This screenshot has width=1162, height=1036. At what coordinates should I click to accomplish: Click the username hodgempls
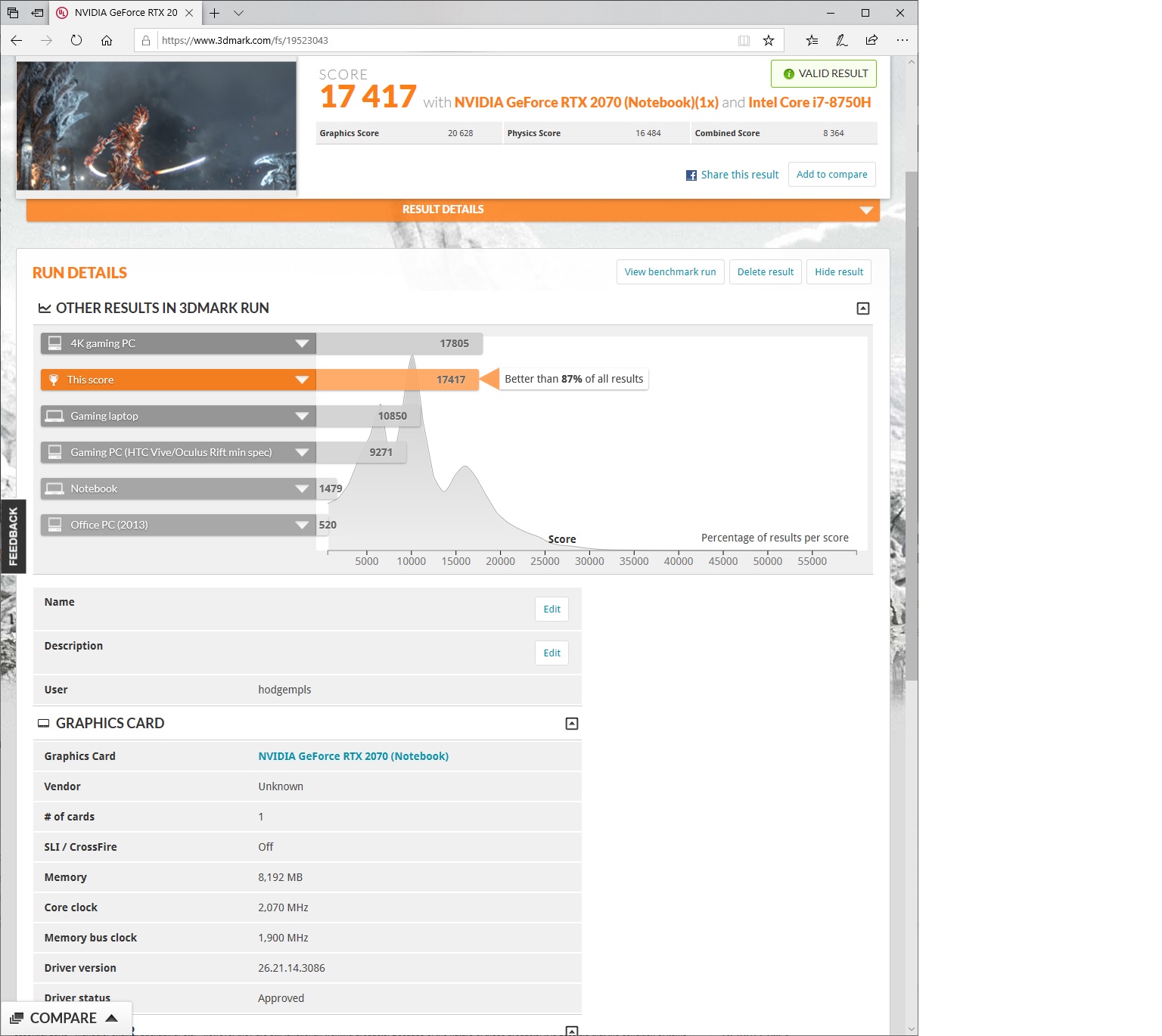point(284,690)
